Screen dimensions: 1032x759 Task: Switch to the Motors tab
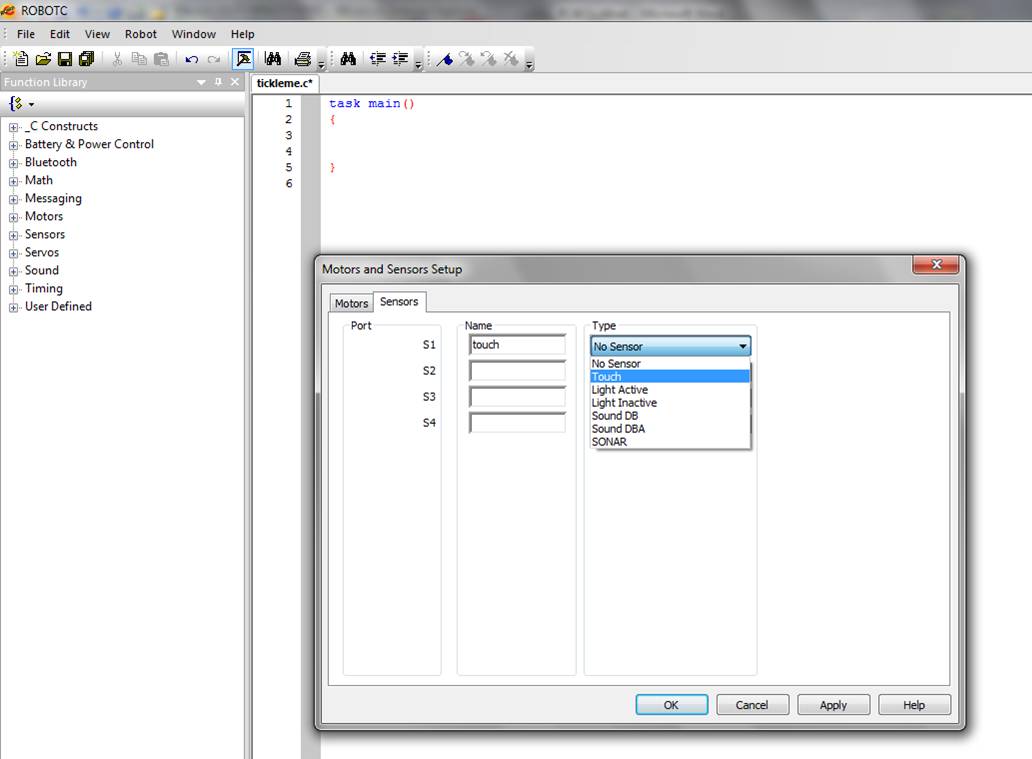(351, 303)
